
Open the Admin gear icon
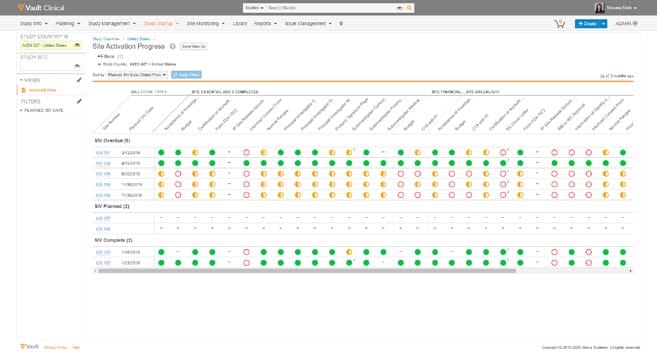point(635,23)
